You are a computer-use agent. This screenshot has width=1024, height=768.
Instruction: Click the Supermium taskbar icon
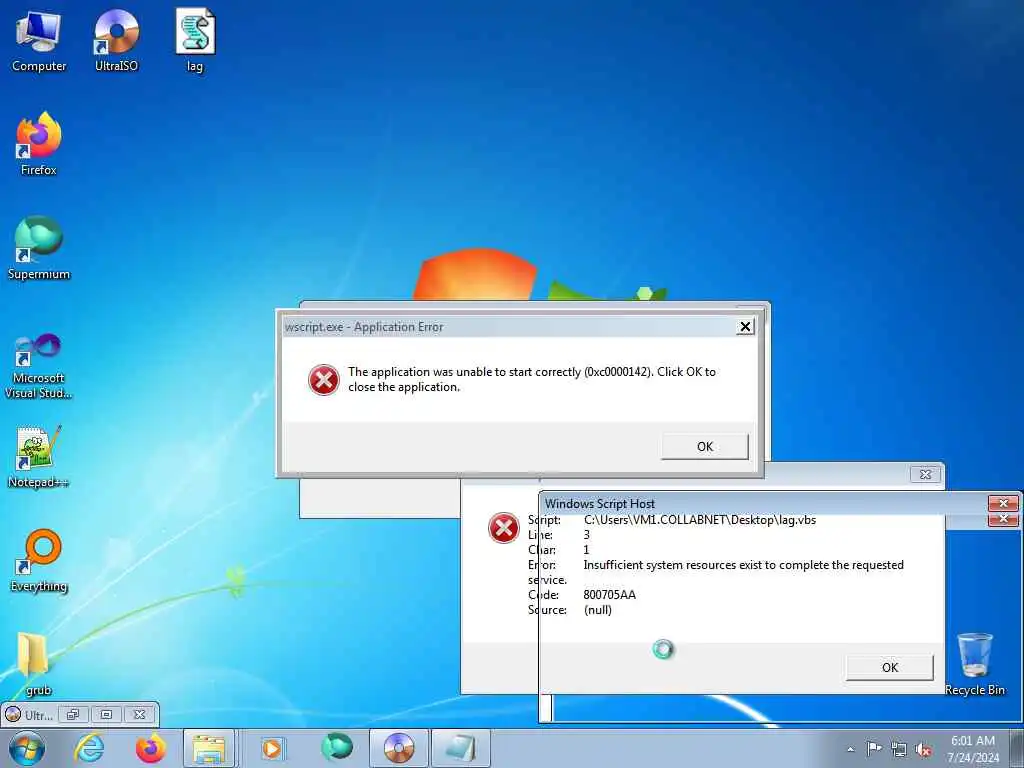point(336,748)
